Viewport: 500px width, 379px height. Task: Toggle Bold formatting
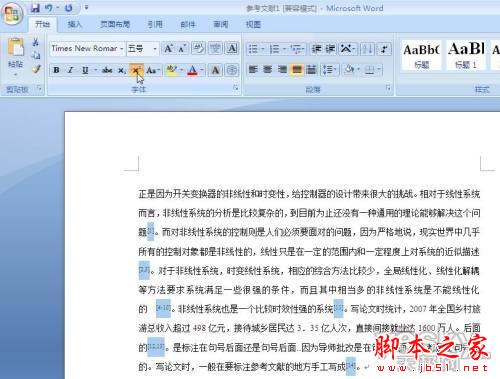tap(56, 70)
